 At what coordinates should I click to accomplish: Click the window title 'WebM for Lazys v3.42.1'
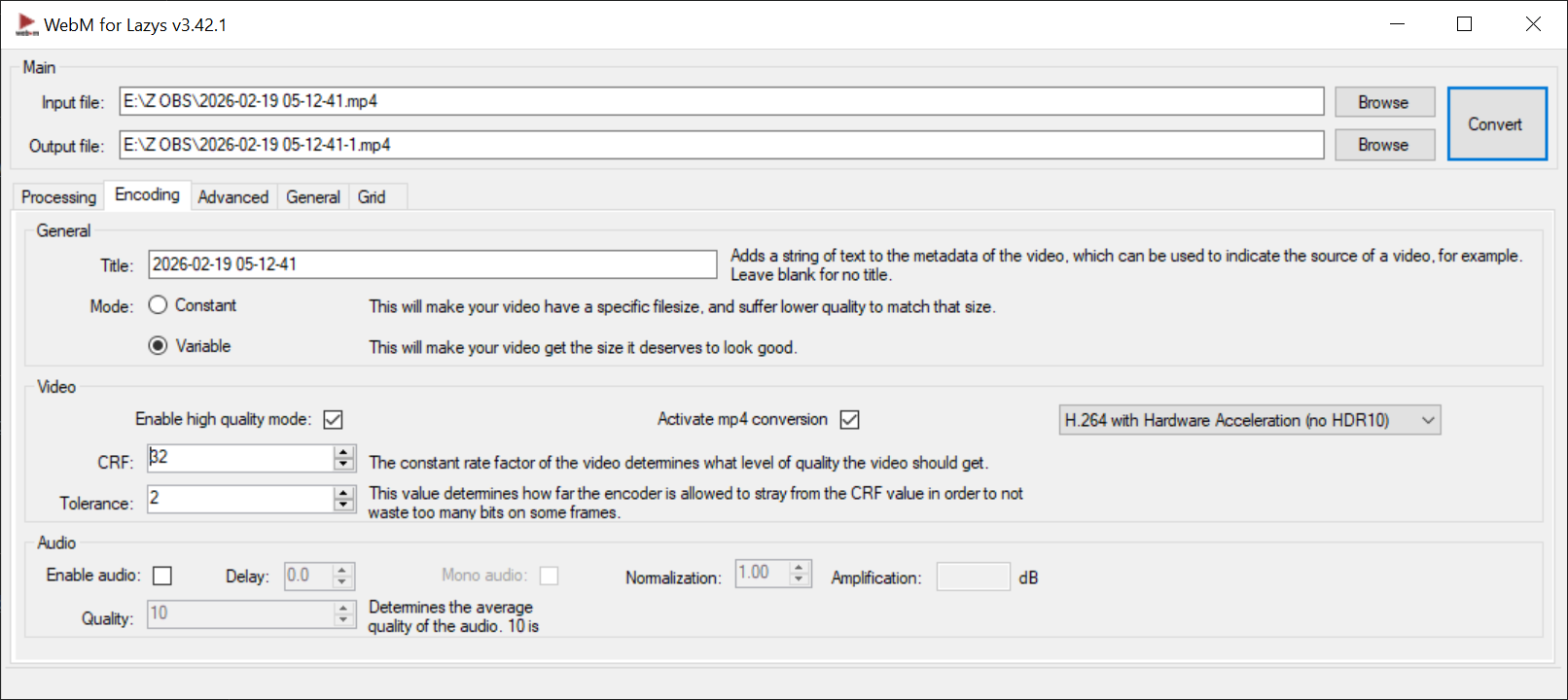pos(135,25)
